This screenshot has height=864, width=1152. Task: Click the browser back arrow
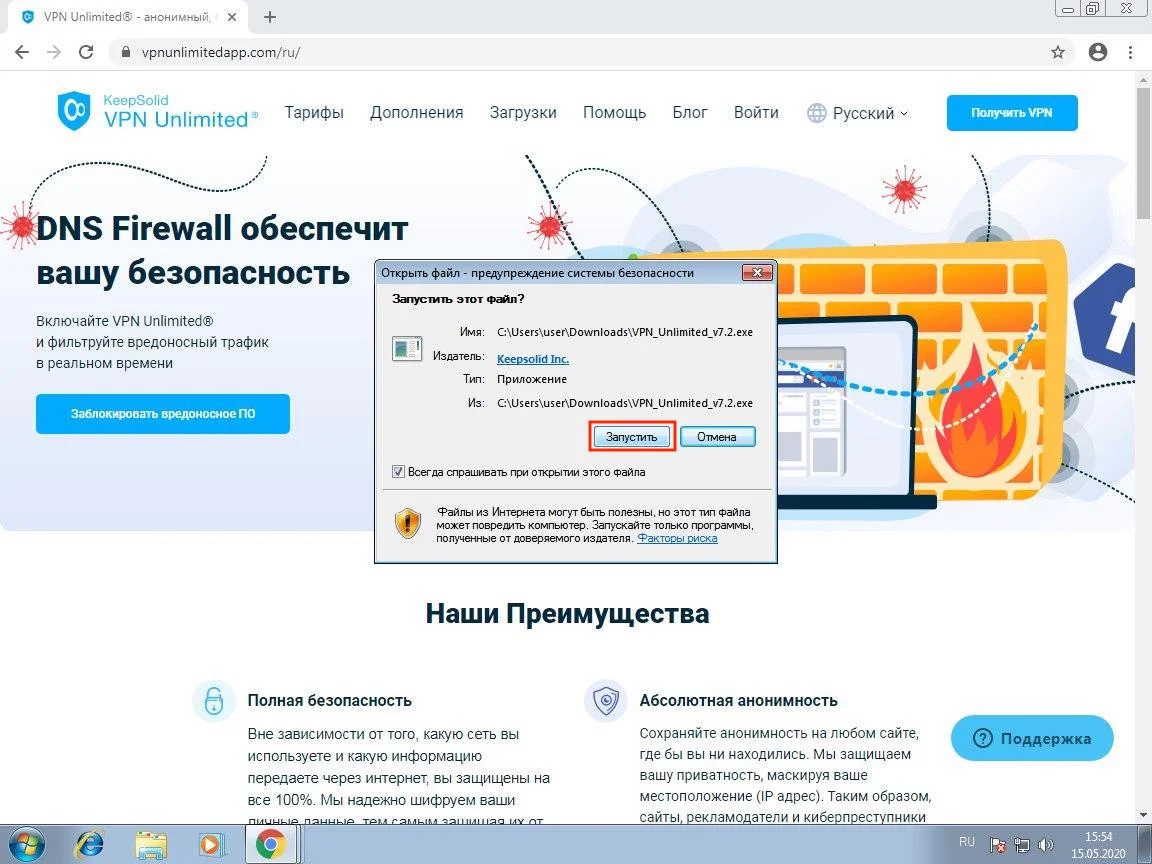pos(22,52)
